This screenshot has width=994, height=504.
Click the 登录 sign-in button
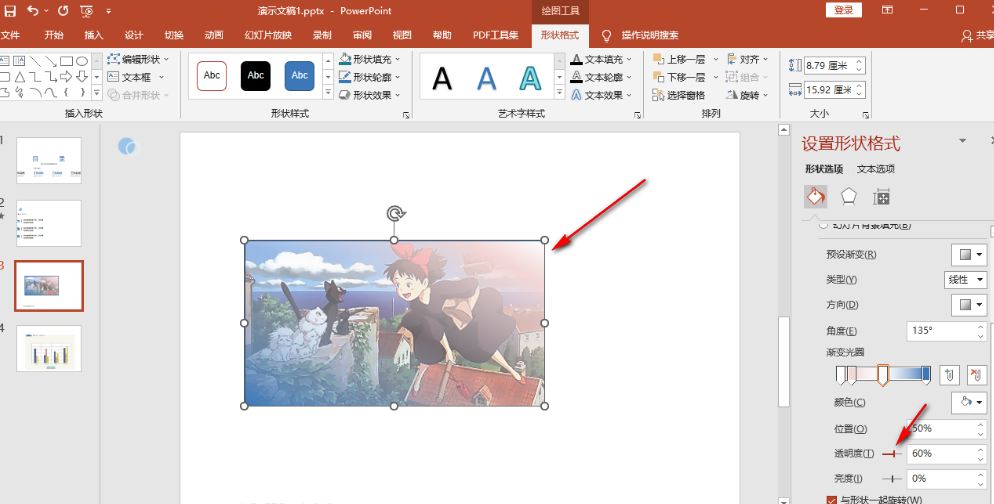844,10
